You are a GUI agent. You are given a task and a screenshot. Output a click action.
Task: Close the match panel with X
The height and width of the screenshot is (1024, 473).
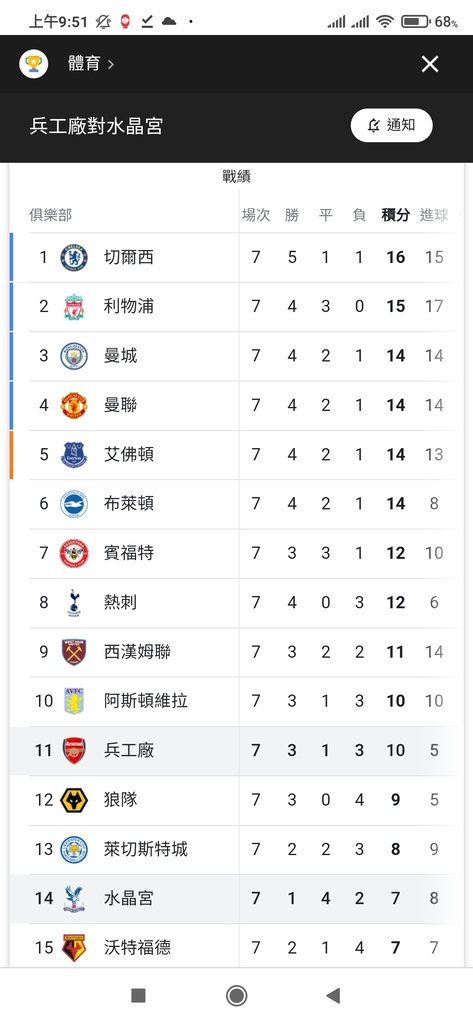pyautogui.click(x=430, y=64)
